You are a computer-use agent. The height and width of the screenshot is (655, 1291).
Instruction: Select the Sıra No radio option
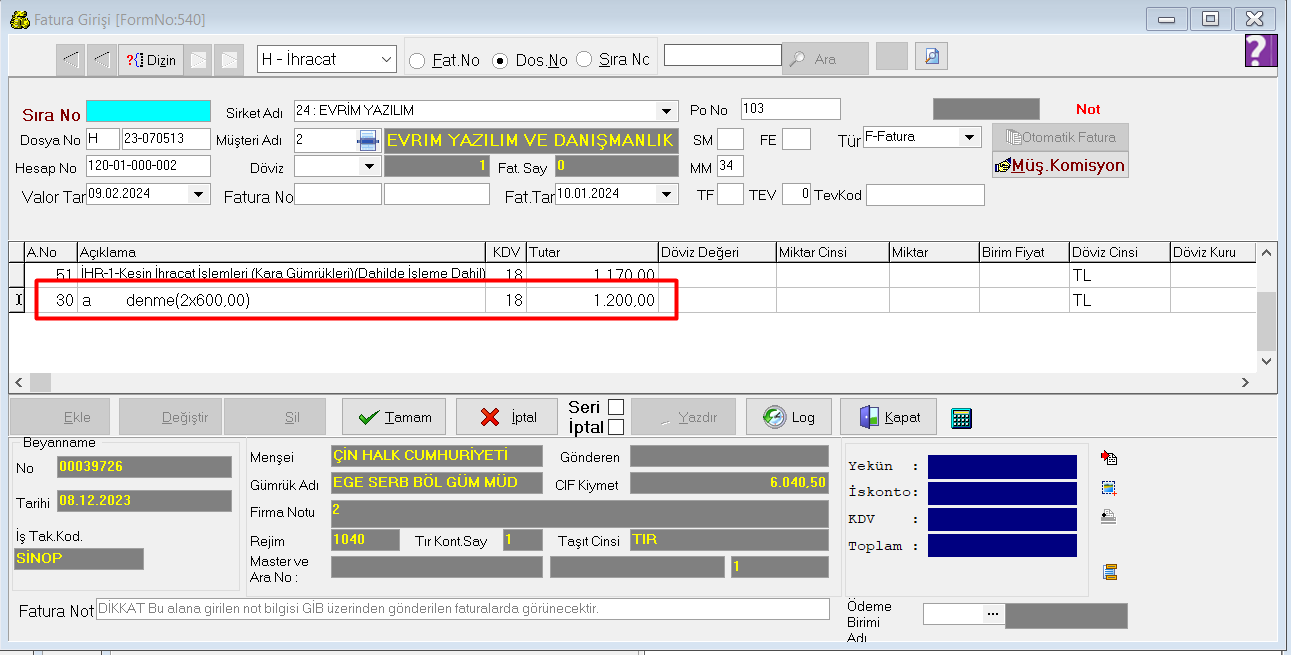(x=584, y=60)
